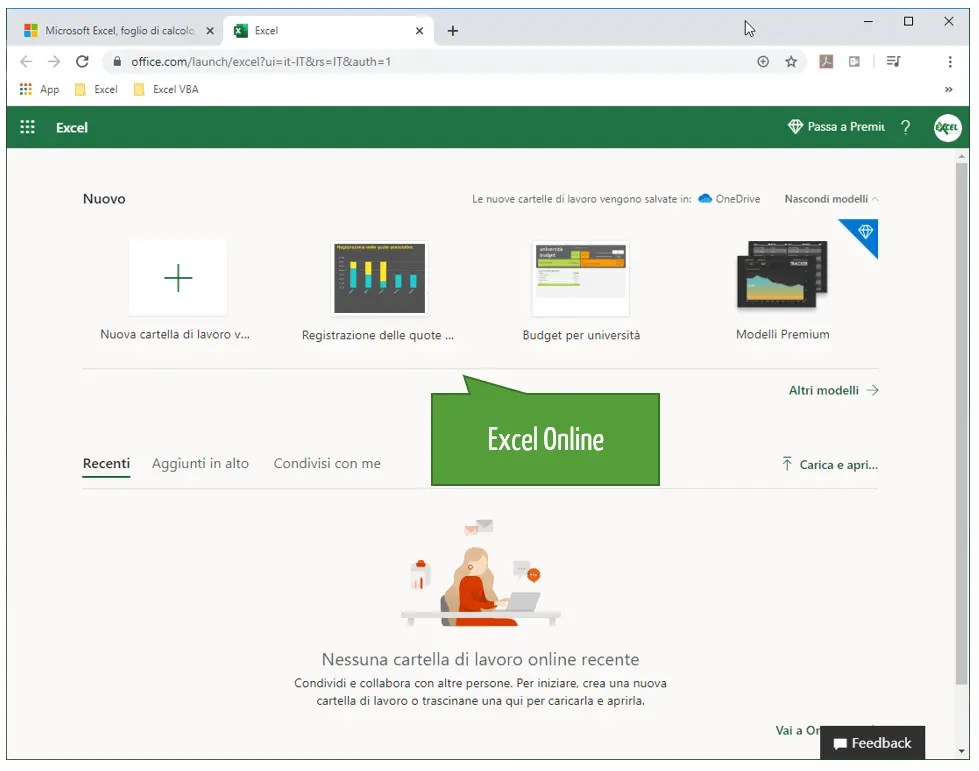Open the Office app launcher grid
This screenshot has width=979, height=771.
[x=27, y=127]
